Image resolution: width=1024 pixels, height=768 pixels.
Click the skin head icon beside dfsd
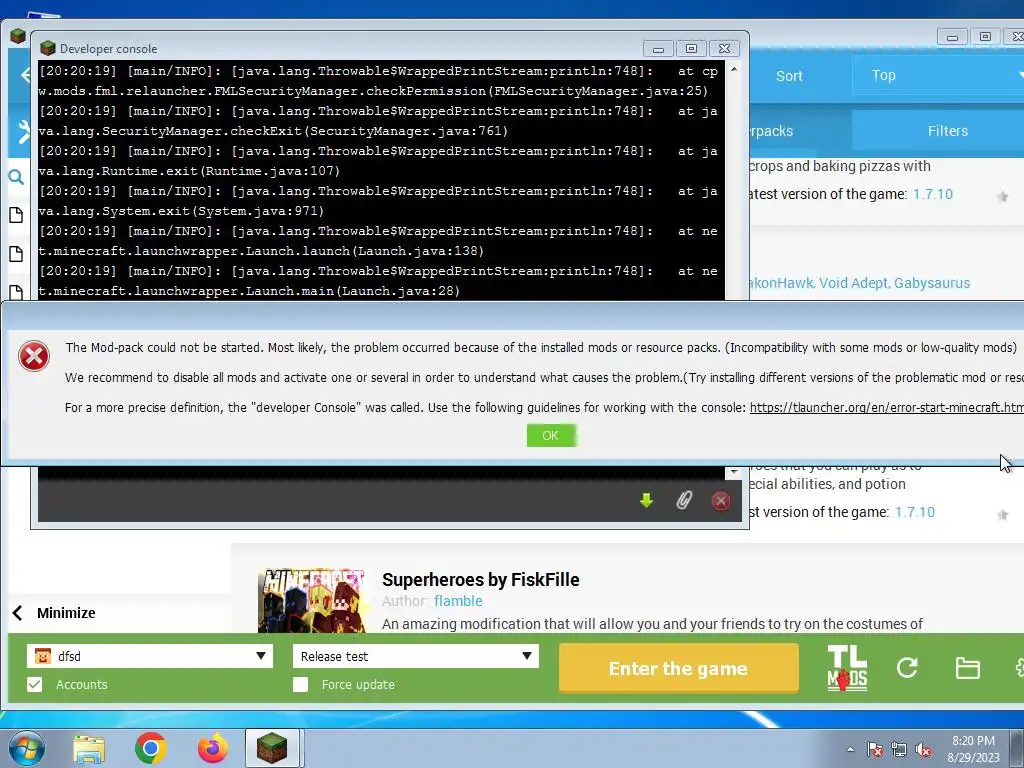[42, 656]
